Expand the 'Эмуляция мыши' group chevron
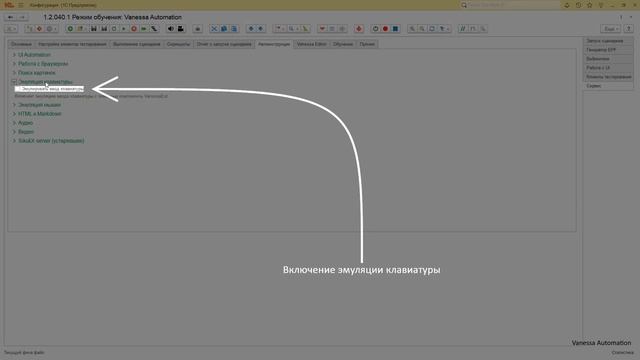640x360 pixels. (x=14, y=105)
